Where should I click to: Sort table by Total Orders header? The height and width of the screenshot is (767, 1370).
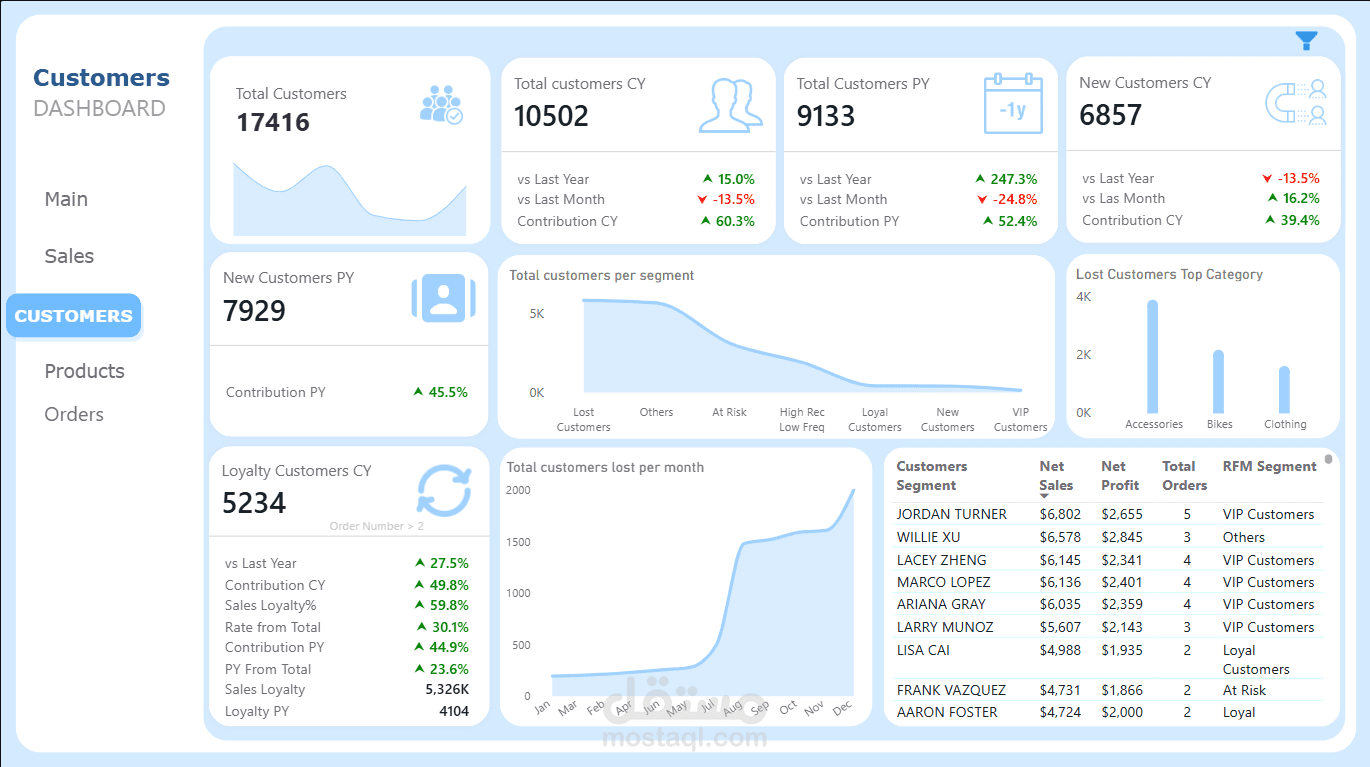[1184, 476]
